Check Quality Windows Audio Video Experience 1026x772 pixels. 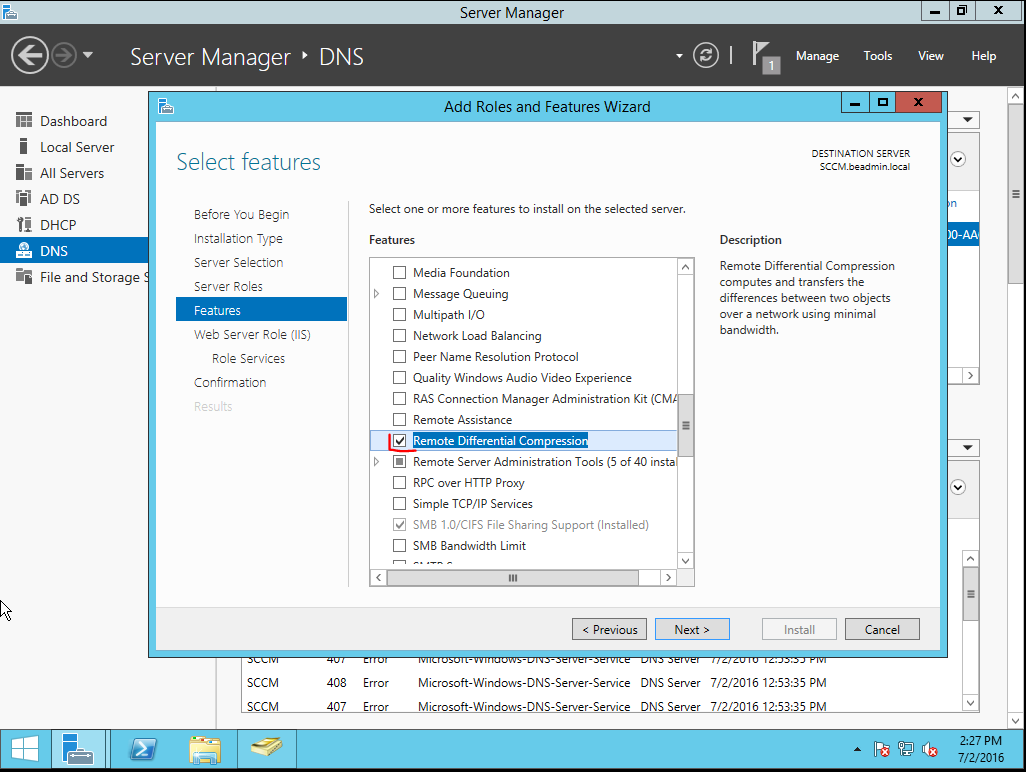[399, 377]
